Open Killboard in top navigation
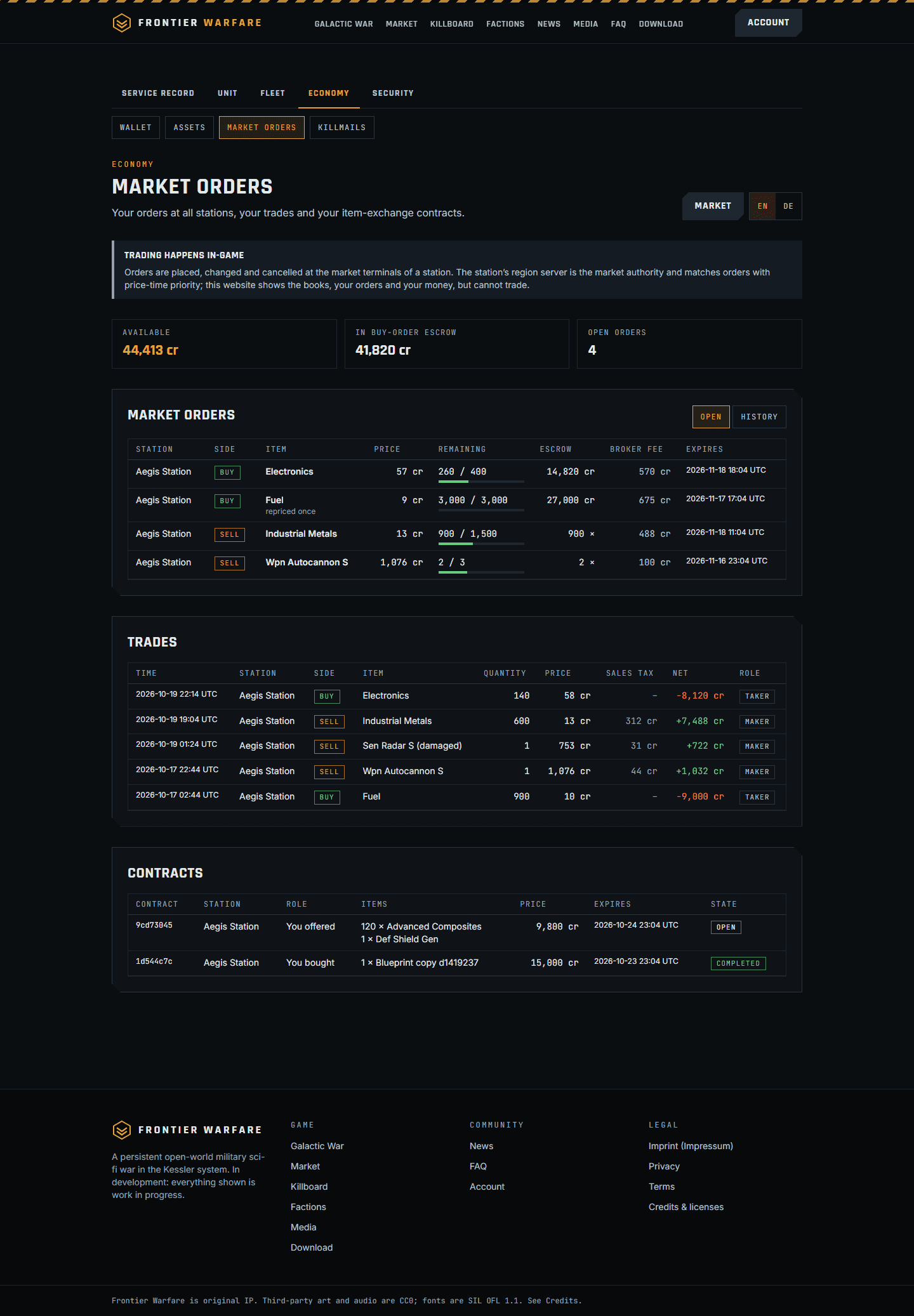This screenshot has width=914, height=1316. [x=452, y=24]
